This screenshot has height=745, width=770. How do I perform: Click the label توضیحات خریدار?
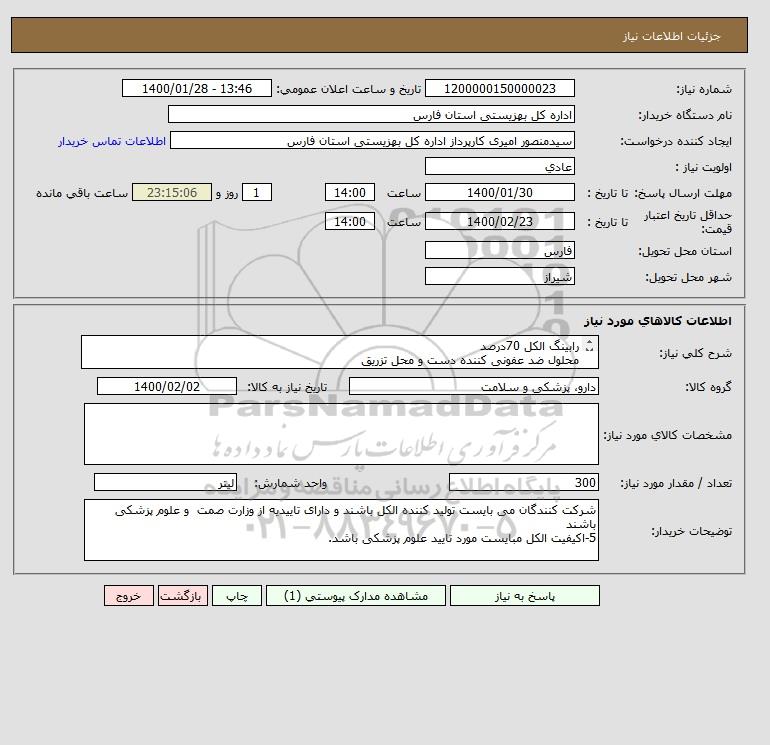(691, 531)
